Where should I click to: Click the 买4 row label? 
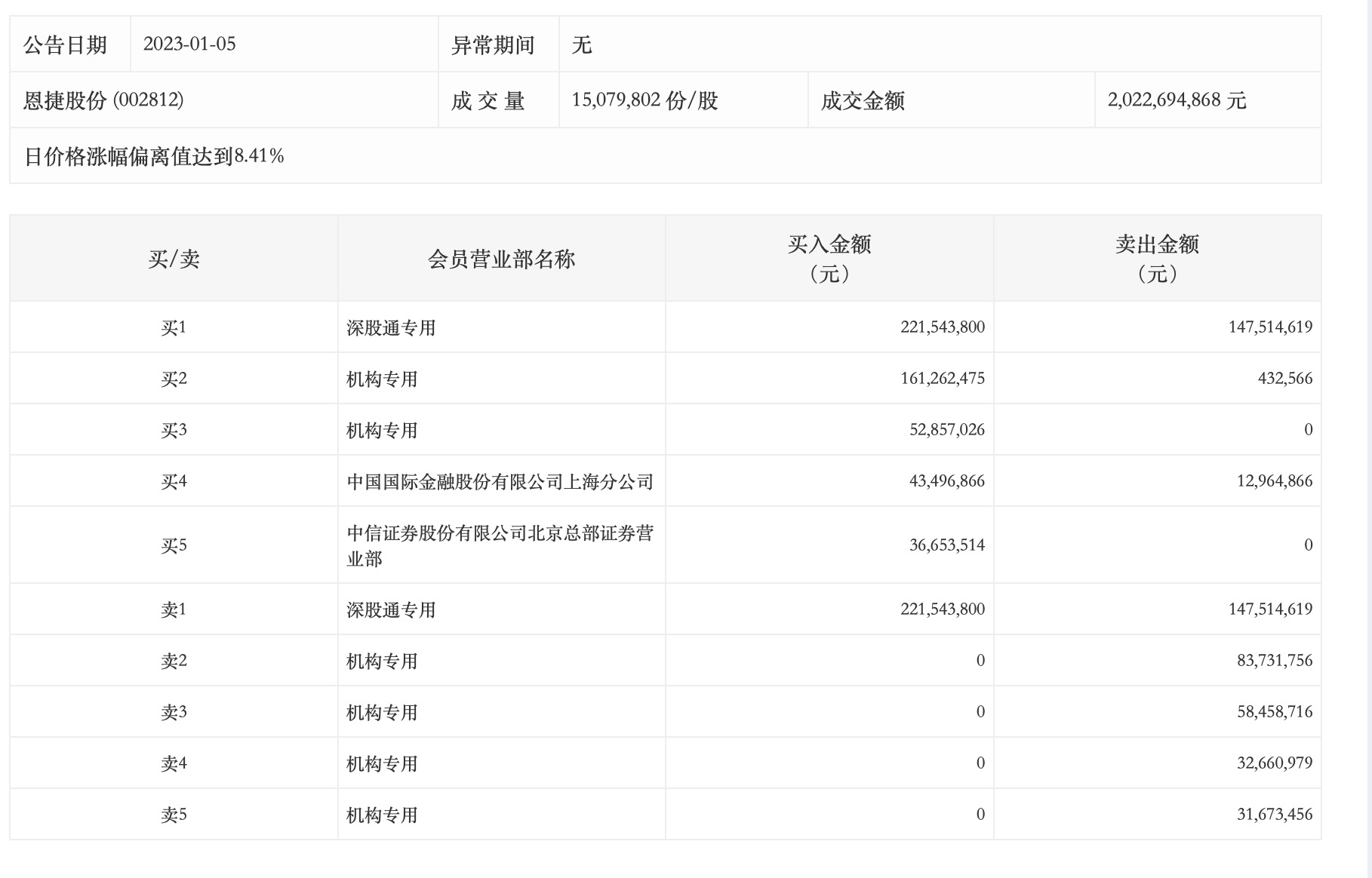click(x=174, y=481)
